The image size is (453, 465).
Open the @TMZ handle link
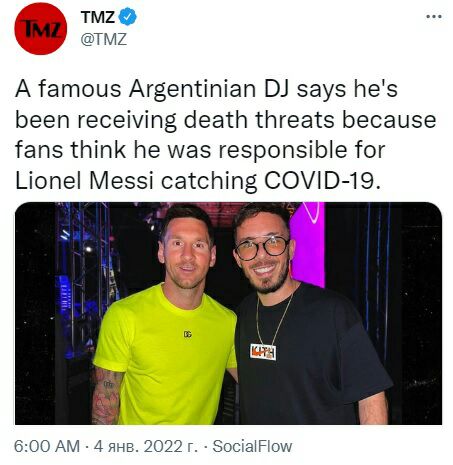tap(104, 39)
